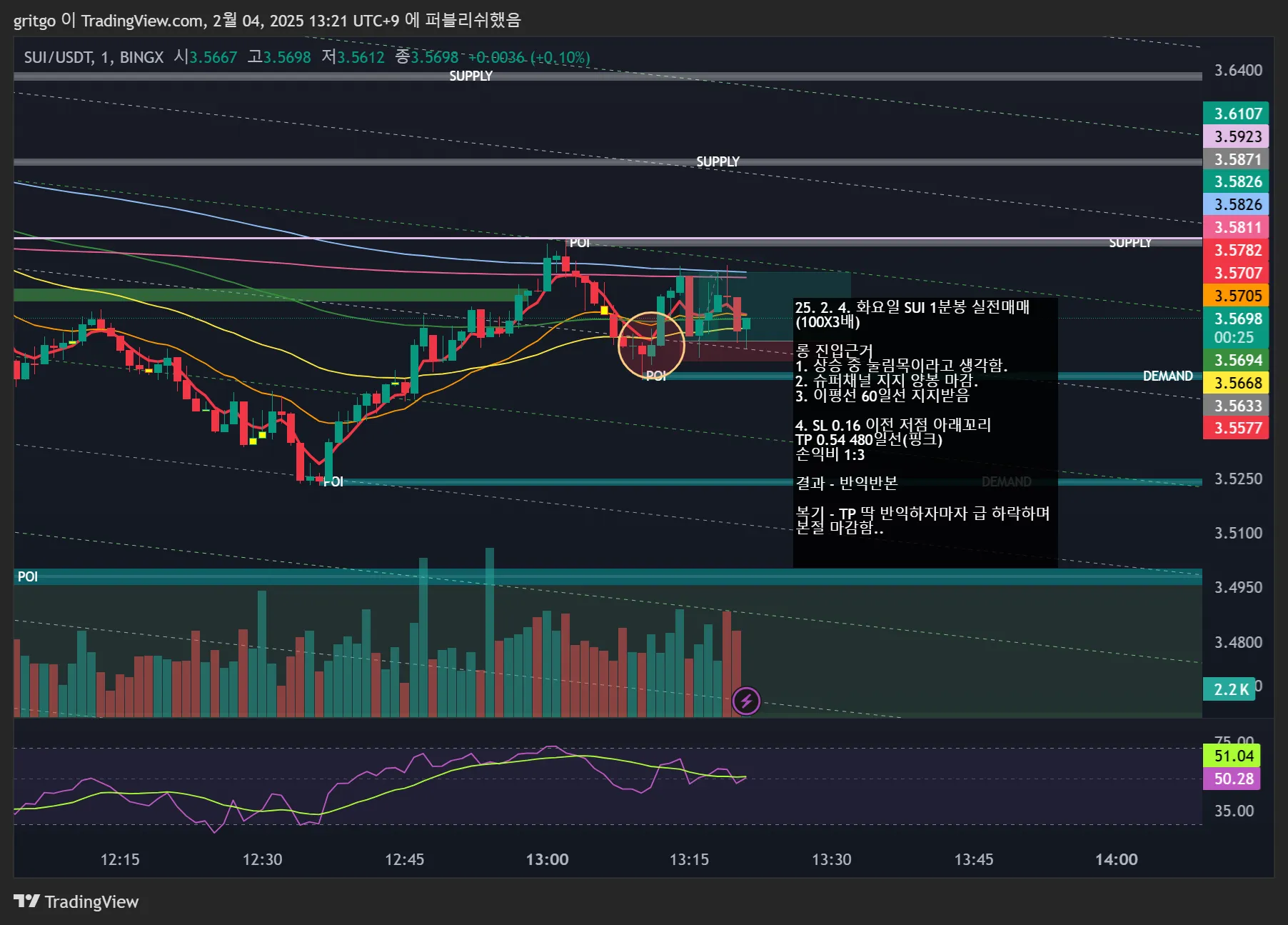The width and height of the screenshot is (1288, 925).
Task: Select the light blue 3.5826 price label
Action: pyautogui.click(x=1236, y=204)
